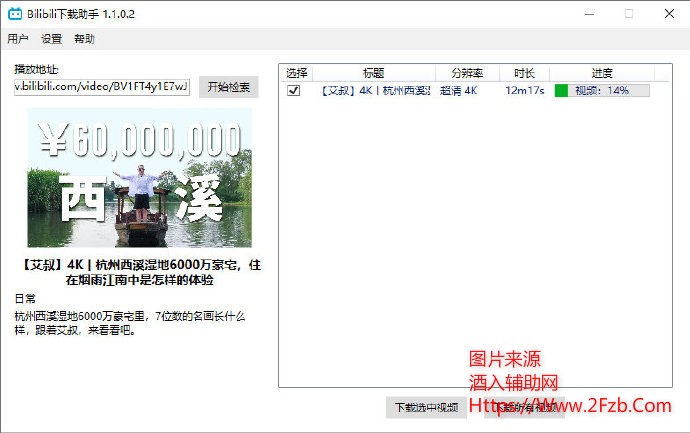Select the title cell 【艾叔】4K | 杭州西溪
This screenshot has height=433, width=690.
pyautogui.click(x=374, y=90)
